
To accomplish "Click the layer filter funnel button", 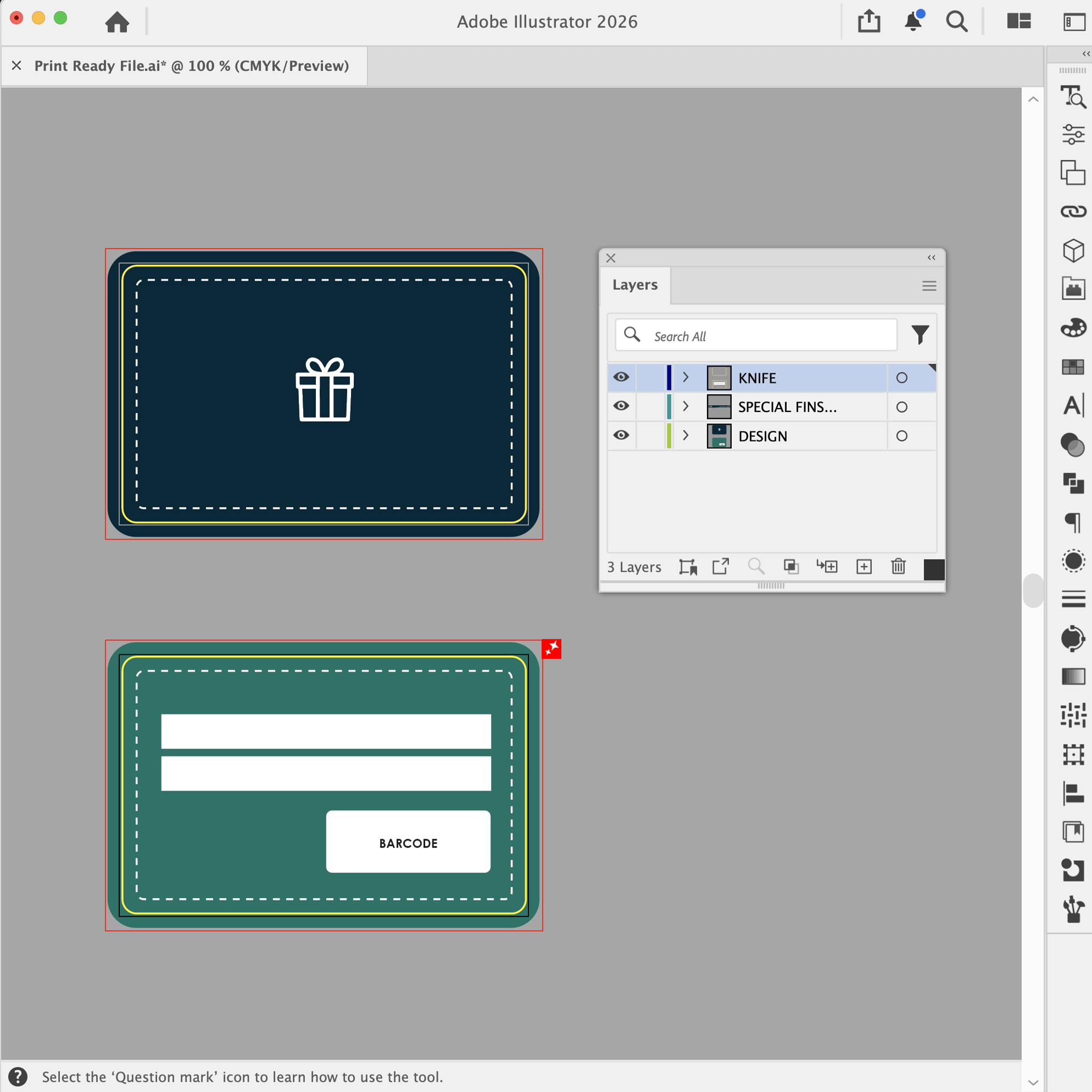I will tap(920, 335).
